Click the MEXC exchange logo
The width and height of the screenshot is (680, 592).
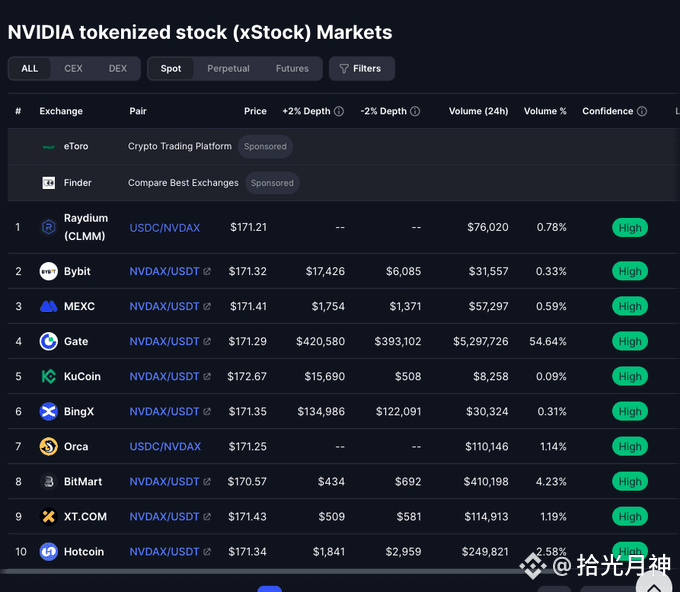click(49, 307)
